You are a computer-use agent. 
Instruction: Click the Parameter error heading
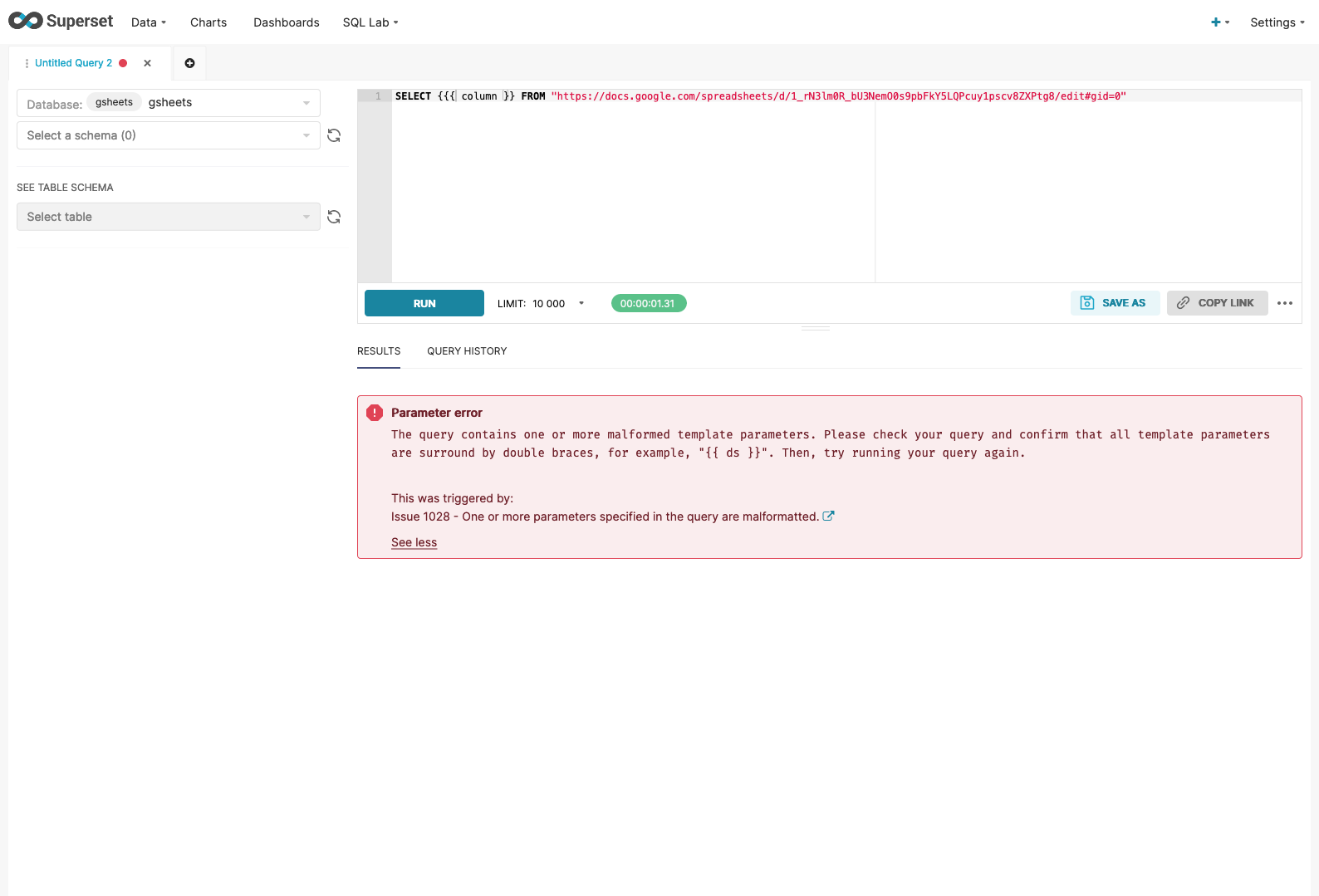click(437, 413)
